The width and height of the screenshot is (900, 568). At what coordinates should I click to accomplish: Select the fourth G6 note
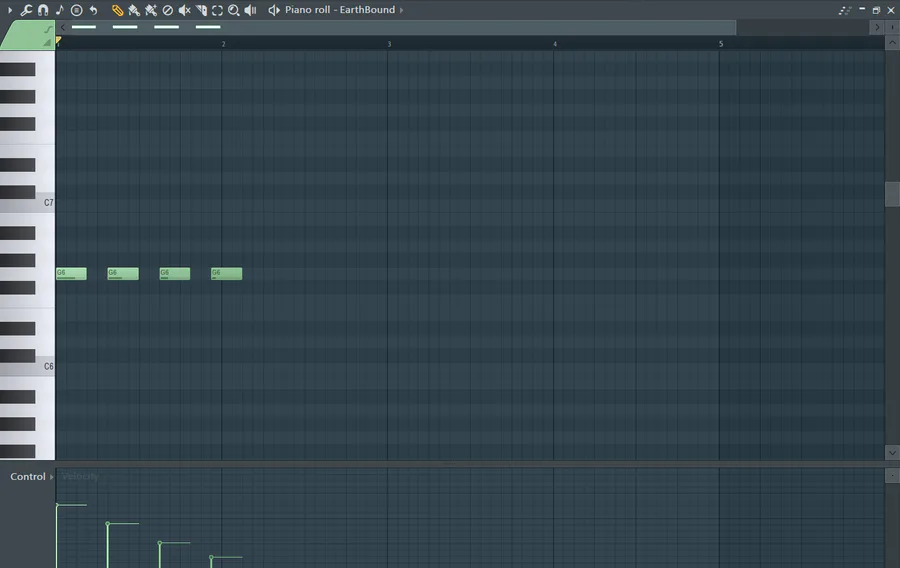[226, 274]
